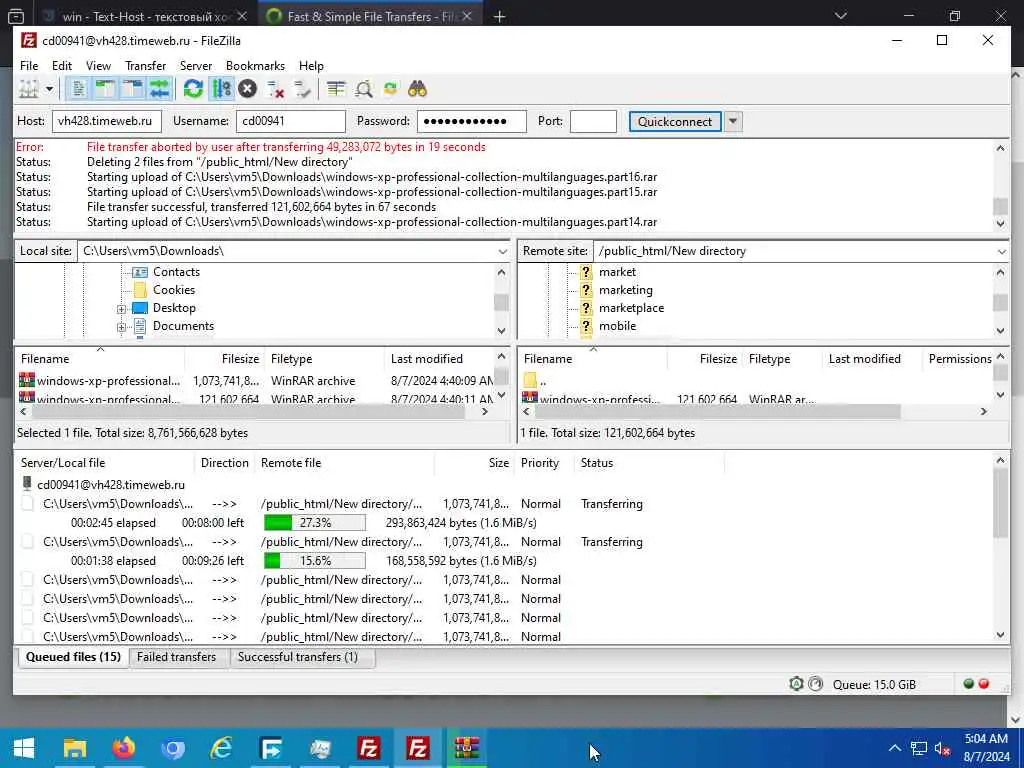Open the Remote site path dropdown

pos(1001,251)
